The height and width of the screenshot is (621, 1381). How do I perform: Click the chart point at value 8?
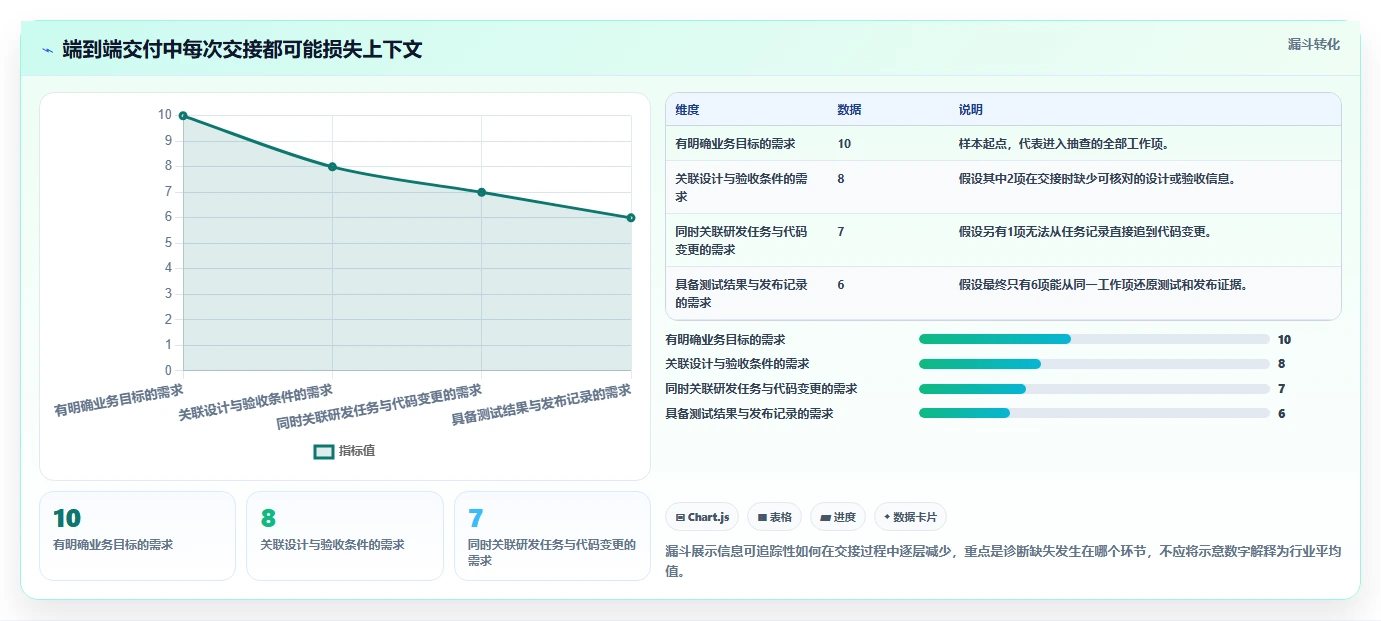coord(332,166)
